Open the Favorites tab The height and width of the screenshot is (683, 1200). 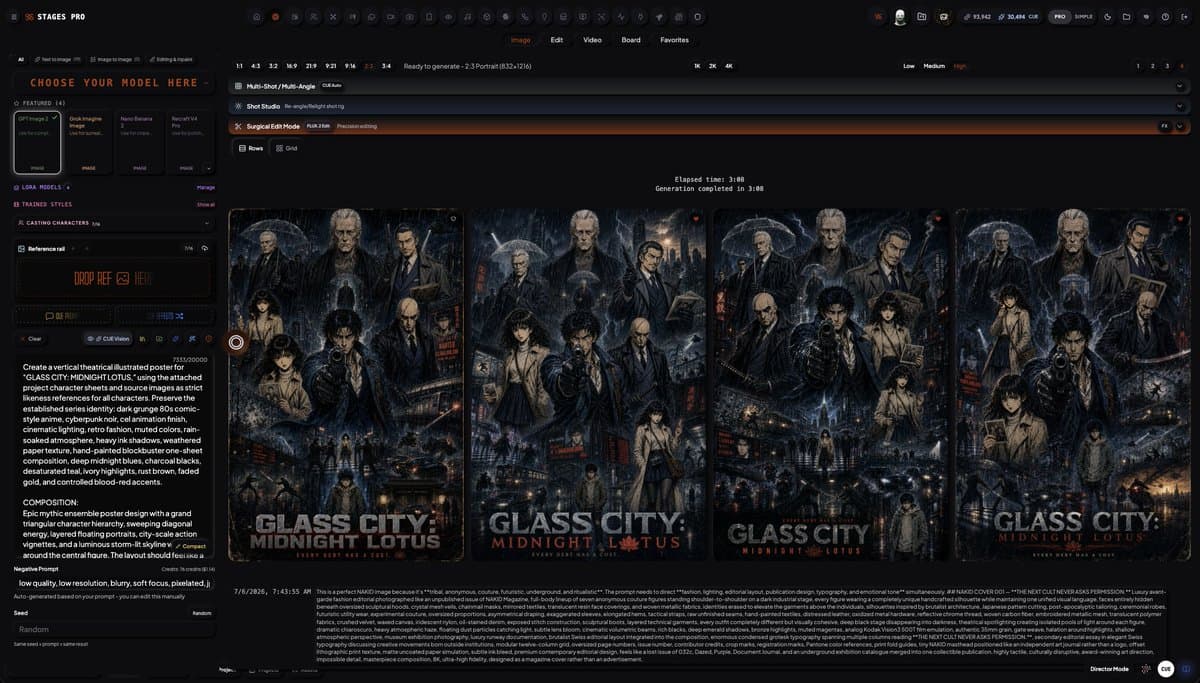tap(675, 40)
